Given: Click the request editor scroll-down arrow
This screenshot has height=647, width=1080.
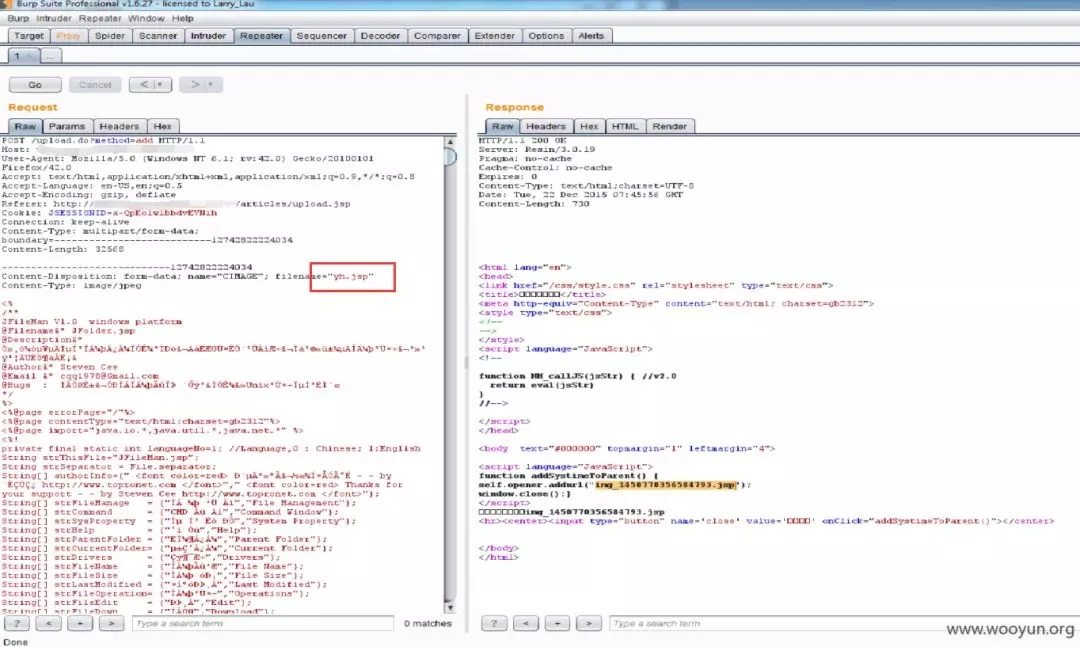Looking at the screenshot, I should tap(450, 607).
